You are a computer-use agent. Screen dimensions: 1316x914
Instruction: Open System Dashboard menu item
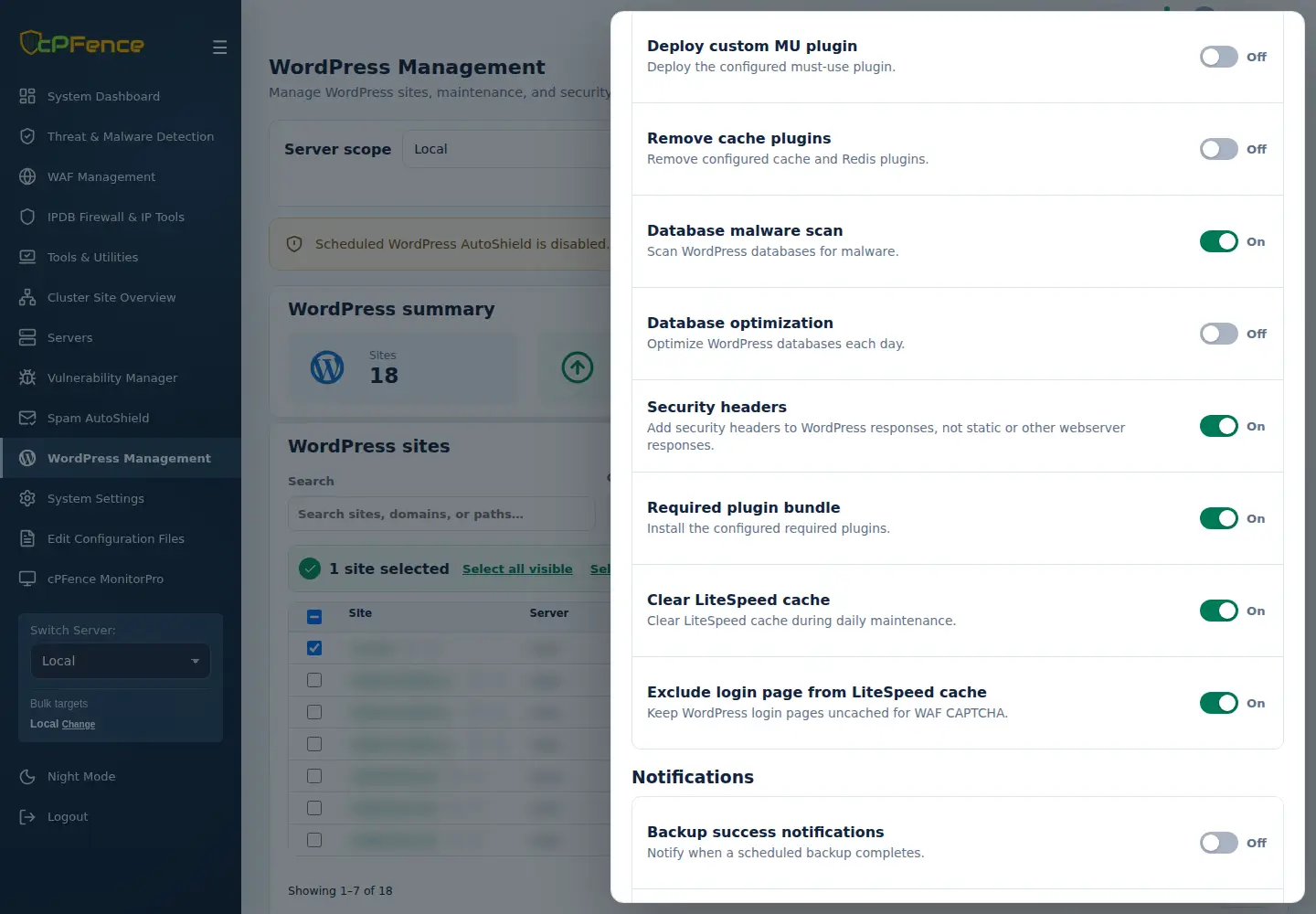pos(121,96)
